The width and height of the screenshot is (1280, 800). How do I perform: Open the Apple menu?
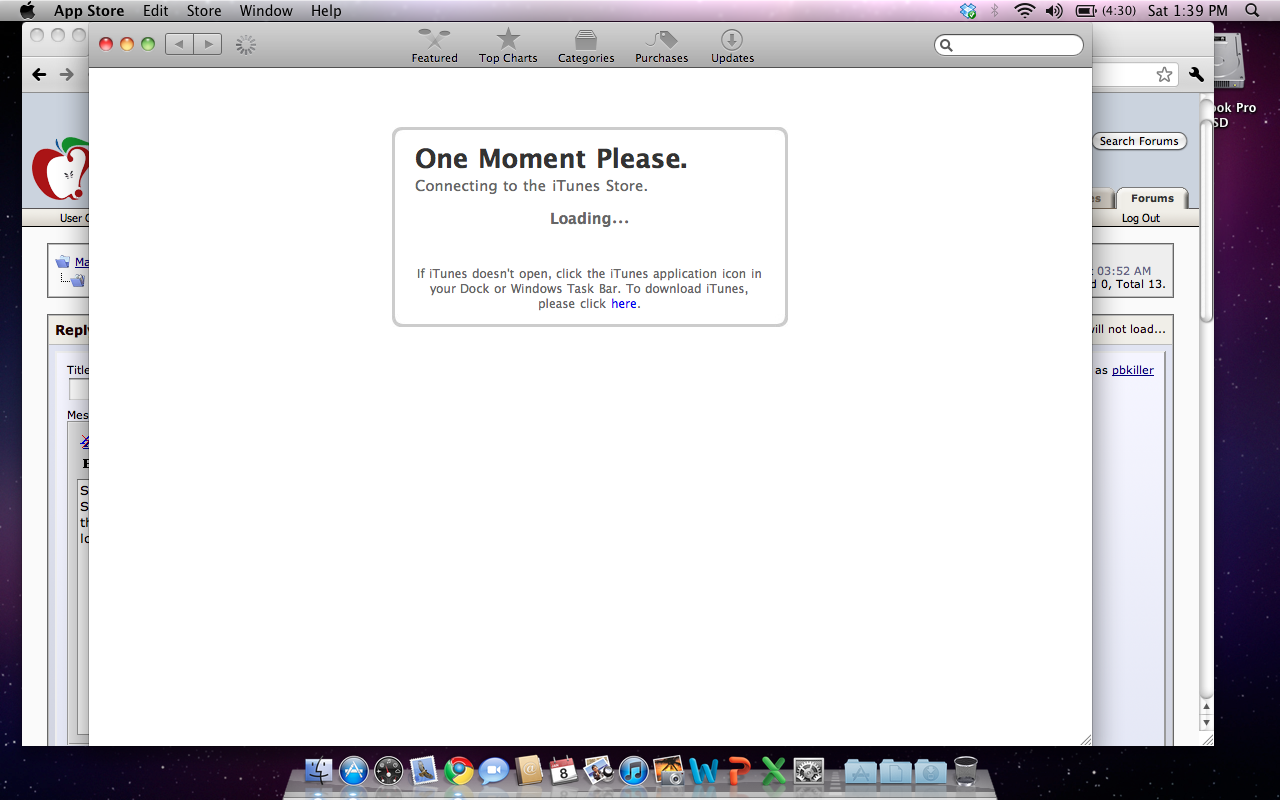(27, 11)
